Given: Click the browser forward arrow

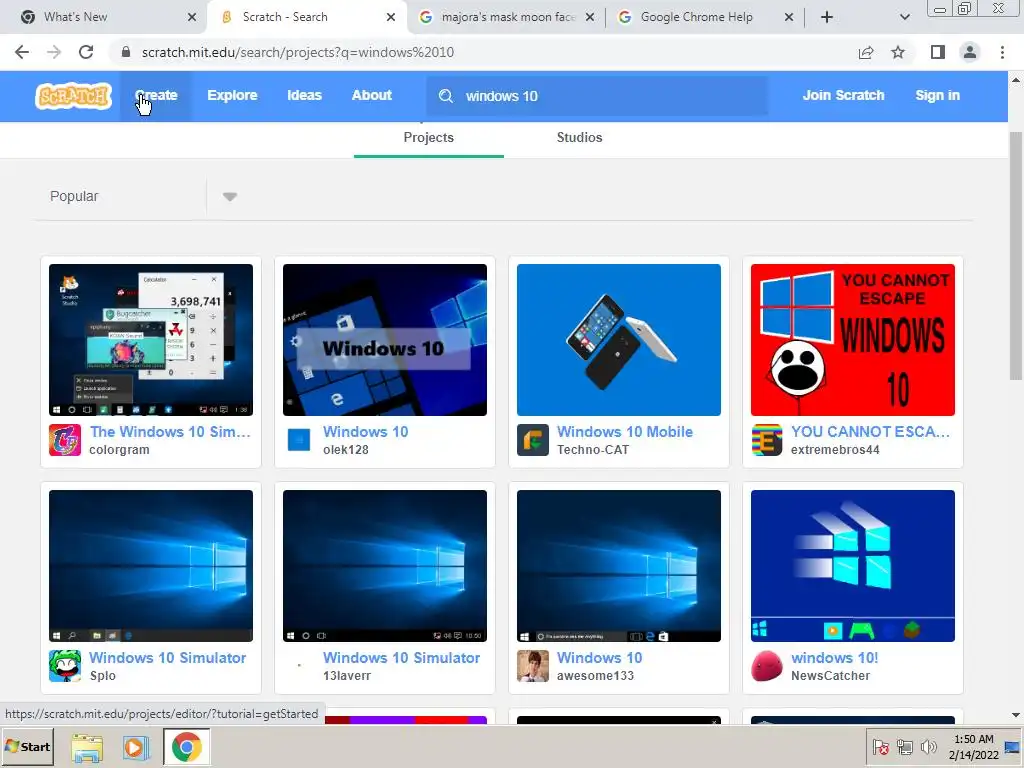Looking at the screenshot, I should [x=54, y=52].
